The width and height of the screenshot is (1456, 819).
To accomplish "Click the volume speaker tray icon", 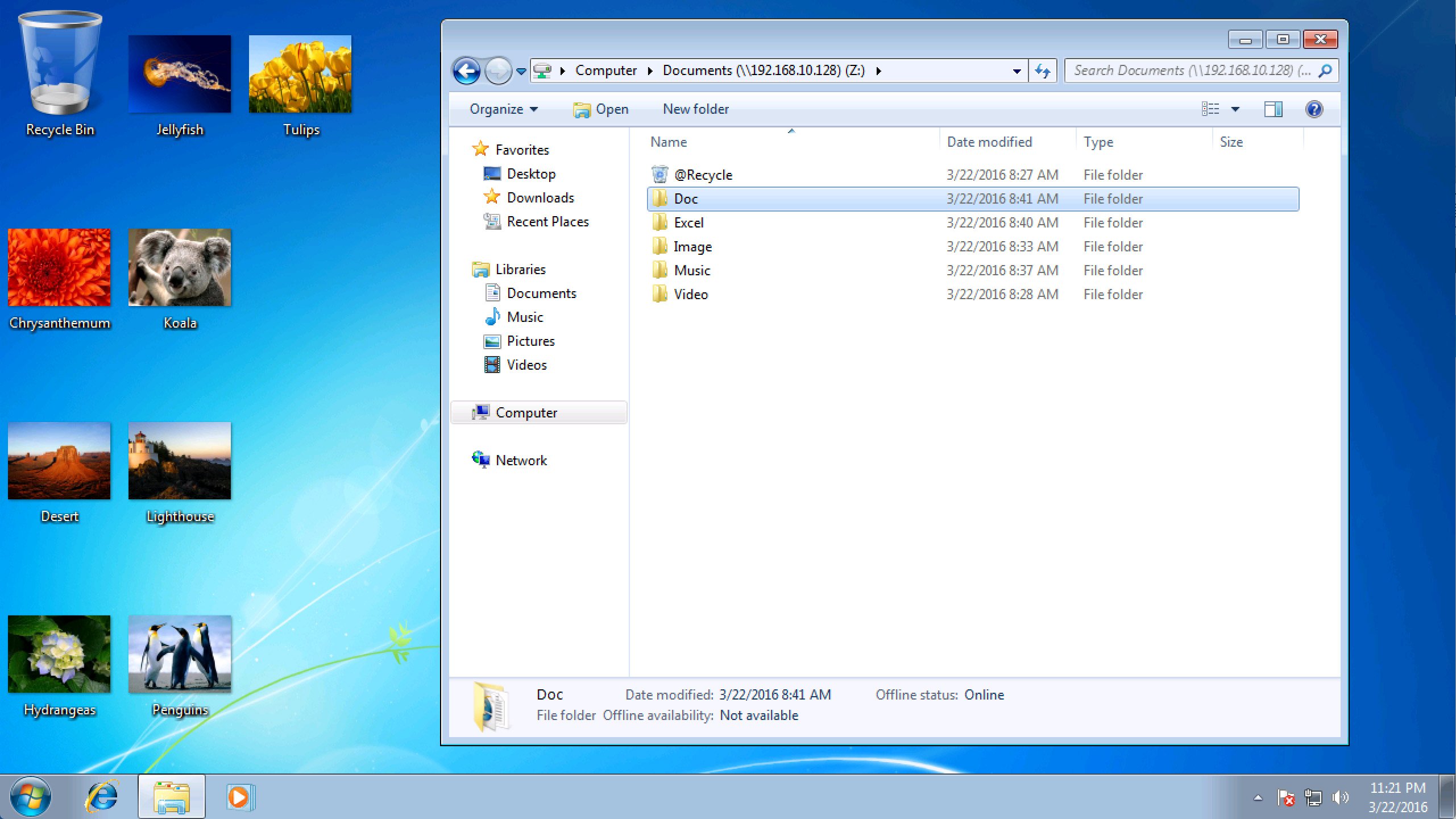I will [x=1340, y=797].
